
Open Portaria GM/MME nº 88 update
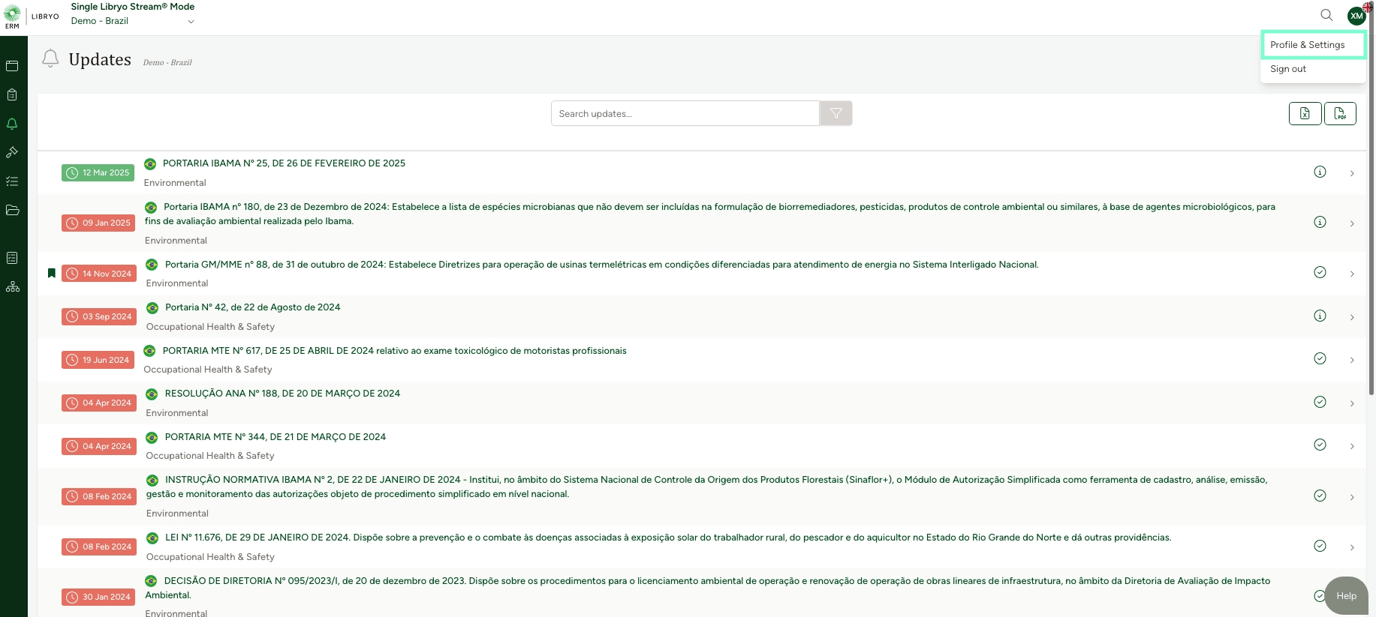(x=602, y=265)
